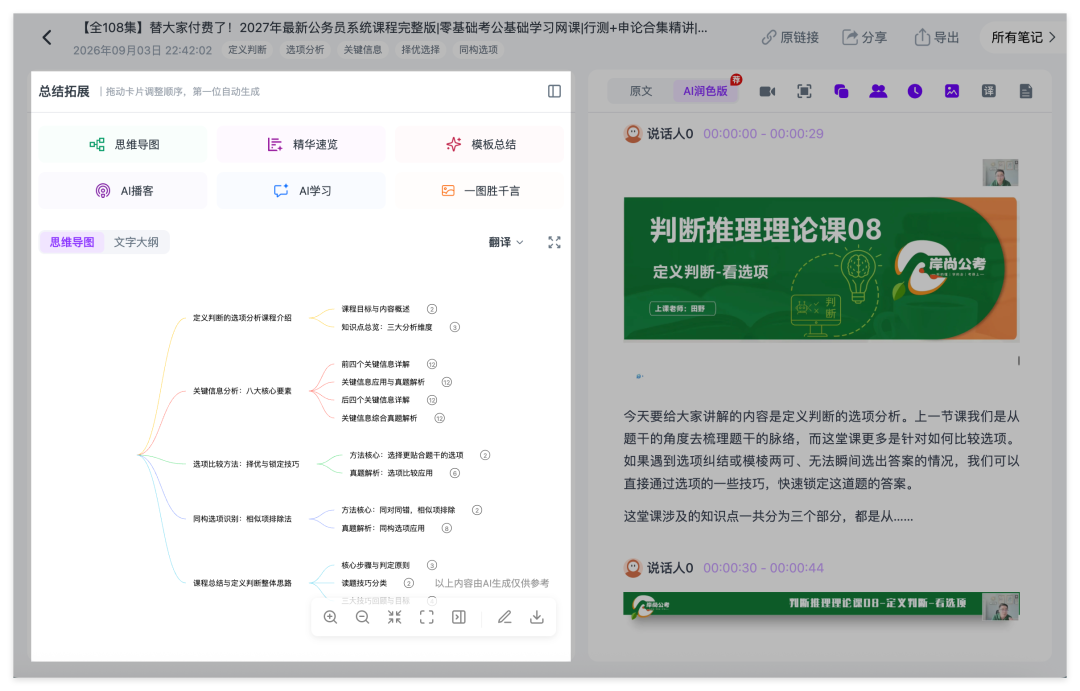Viewport: 1080px width, 691px height.
Task: Open the 一图胜千言 card
Action: (x=479, y=191)
